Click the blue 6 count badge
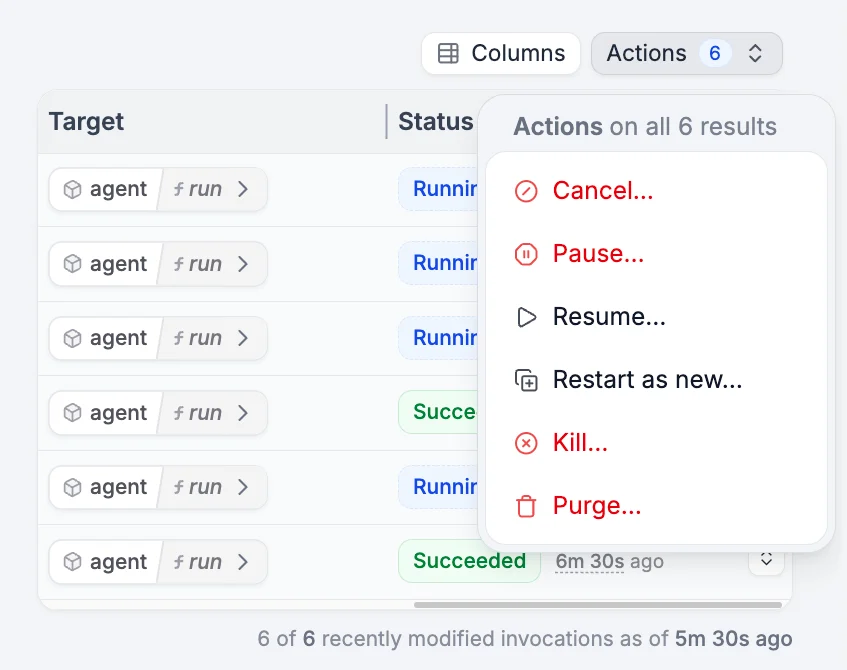This screenshot has width=847, height=670. tap(715, 53)
